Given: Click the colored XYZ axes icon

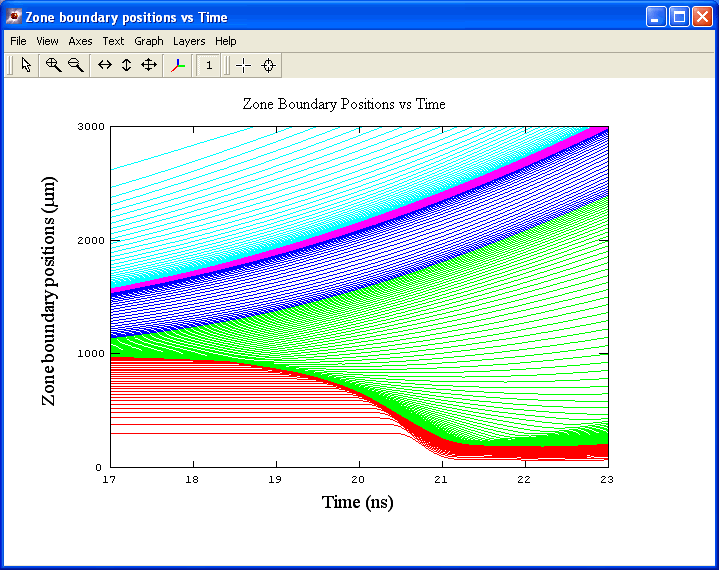Looking at the screenshot, I should click(x=178, y=65).
